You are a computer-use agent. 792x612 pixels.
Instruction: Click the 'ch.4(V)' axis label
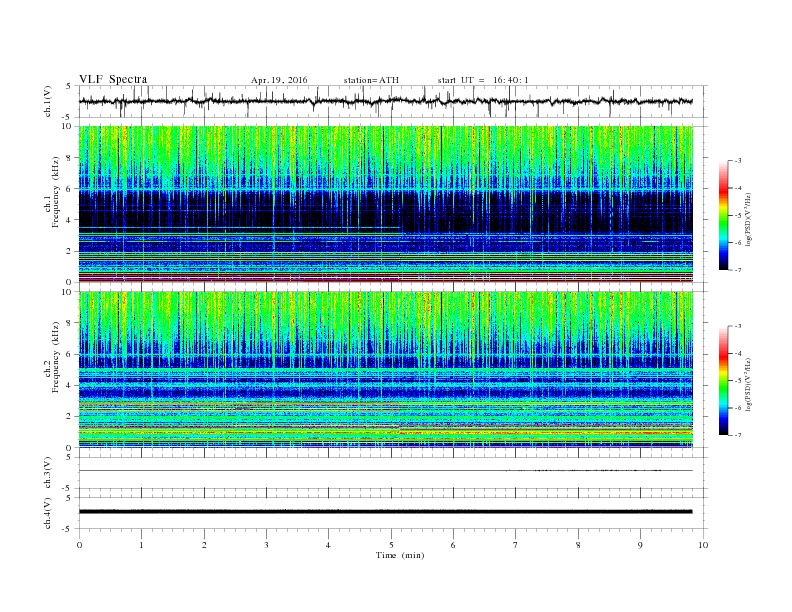coord(48,513)
